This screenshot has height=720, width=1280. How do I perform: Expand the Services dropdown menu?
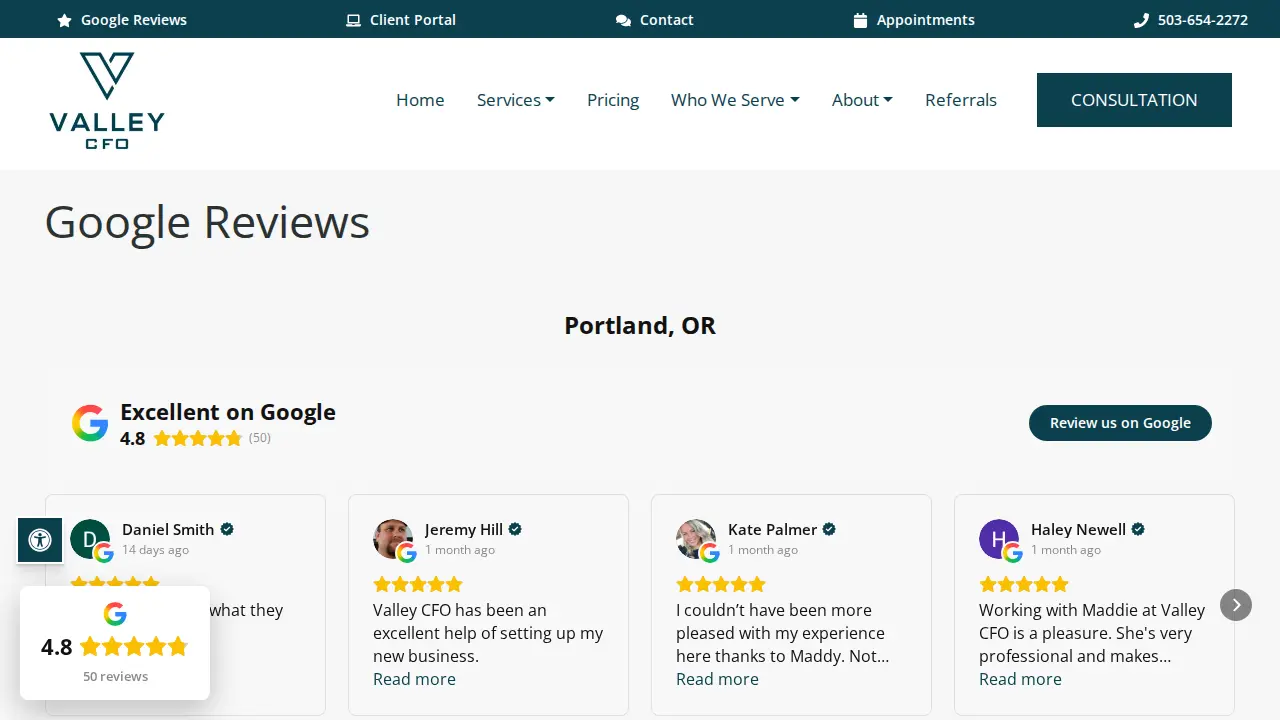click(x=516, y=100)
